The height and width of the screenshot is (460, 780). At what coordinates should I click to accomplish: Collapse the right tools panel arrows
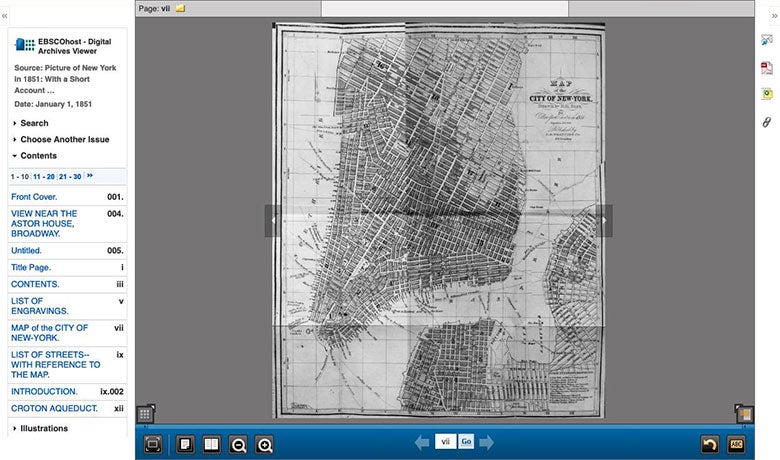click(x=775, y=16)
